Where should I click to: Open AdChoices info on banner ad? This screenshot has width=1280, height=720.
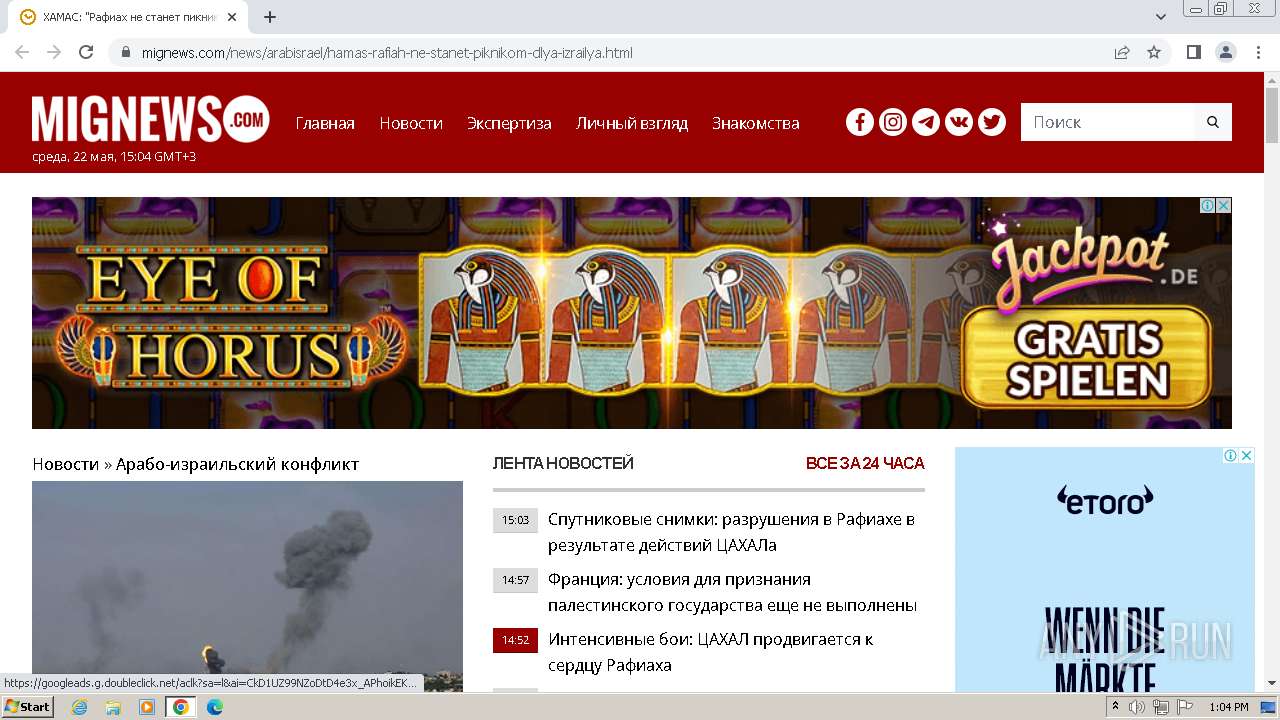(1208, 205)
